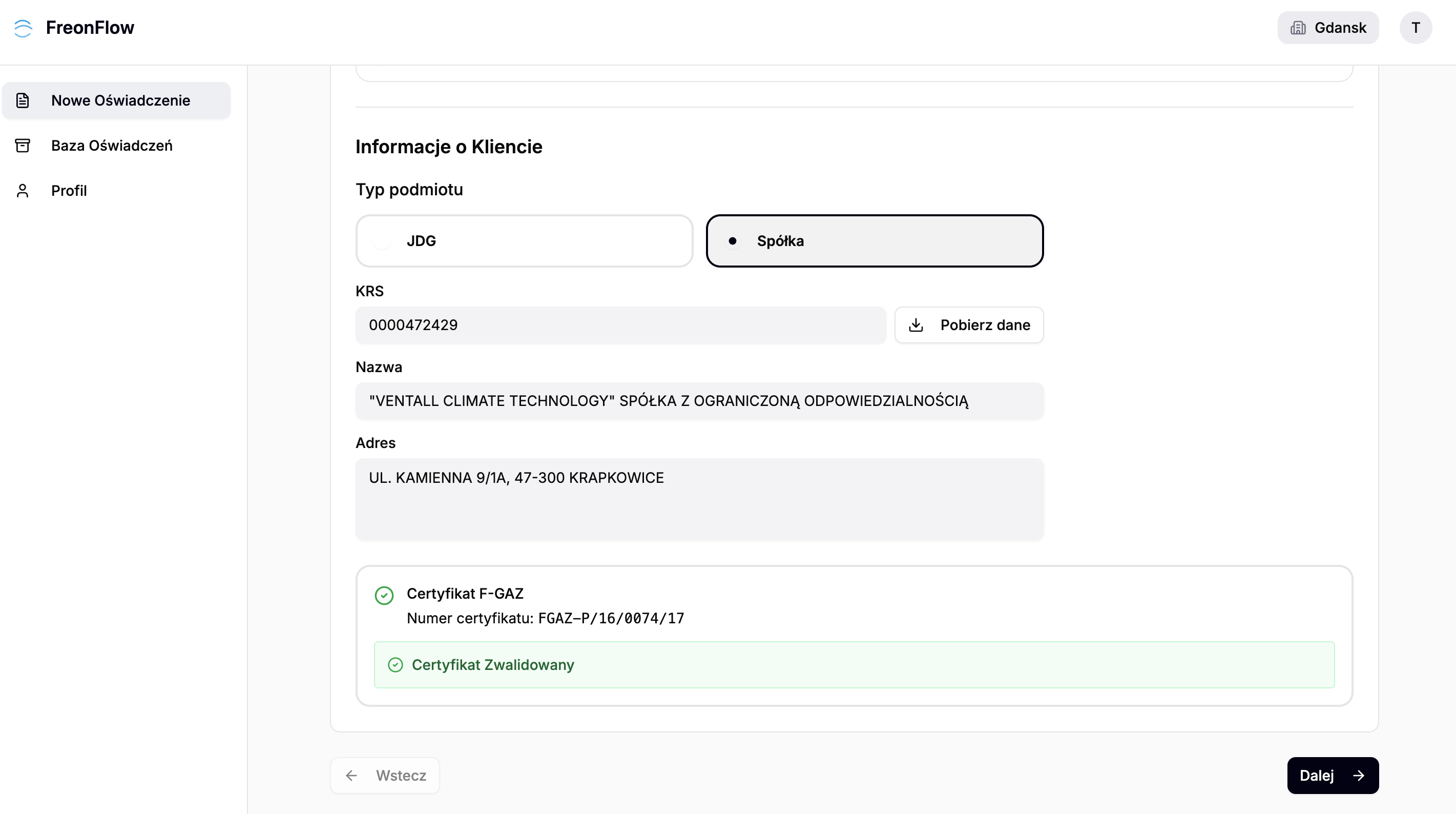1456x814 pixels.
Task: Click the FreonFlow wave logo icon
Action: tap(23, 28)
